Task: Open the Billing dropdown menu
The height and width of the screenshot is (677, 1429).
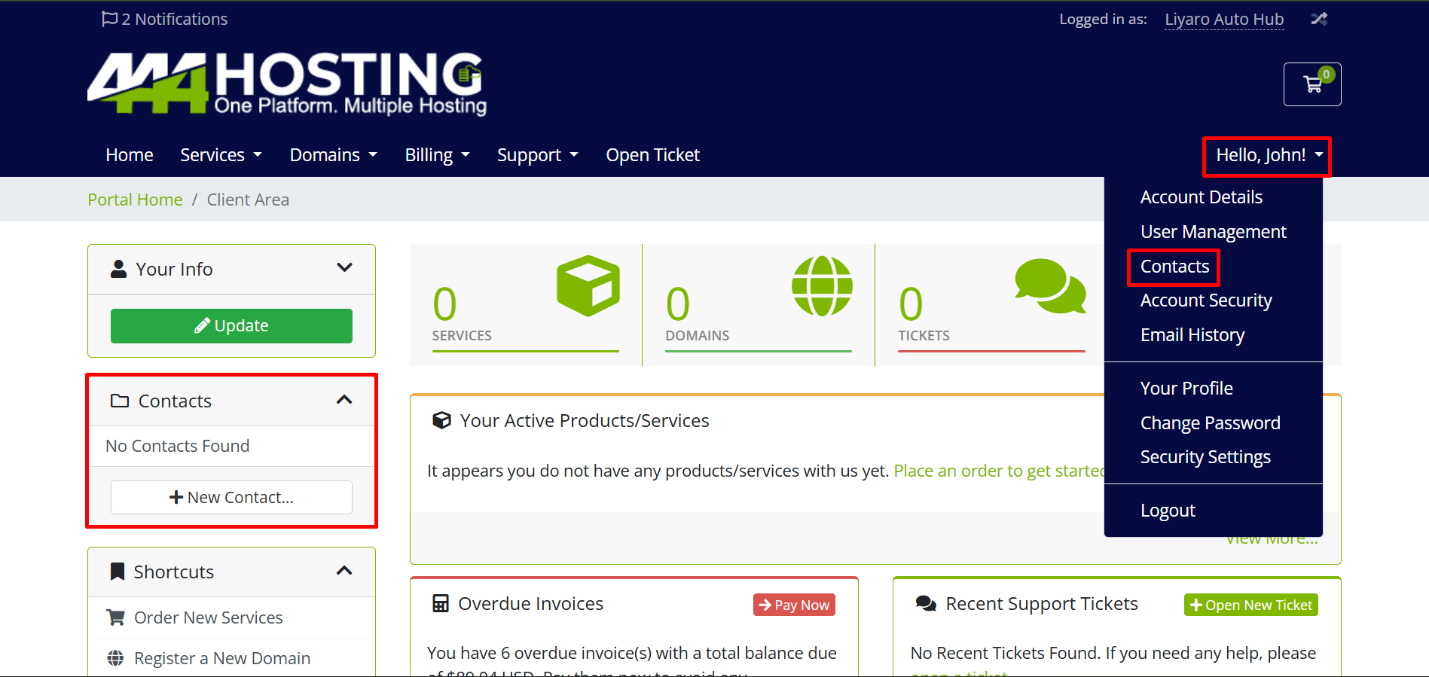Action: tap(437, 155)
